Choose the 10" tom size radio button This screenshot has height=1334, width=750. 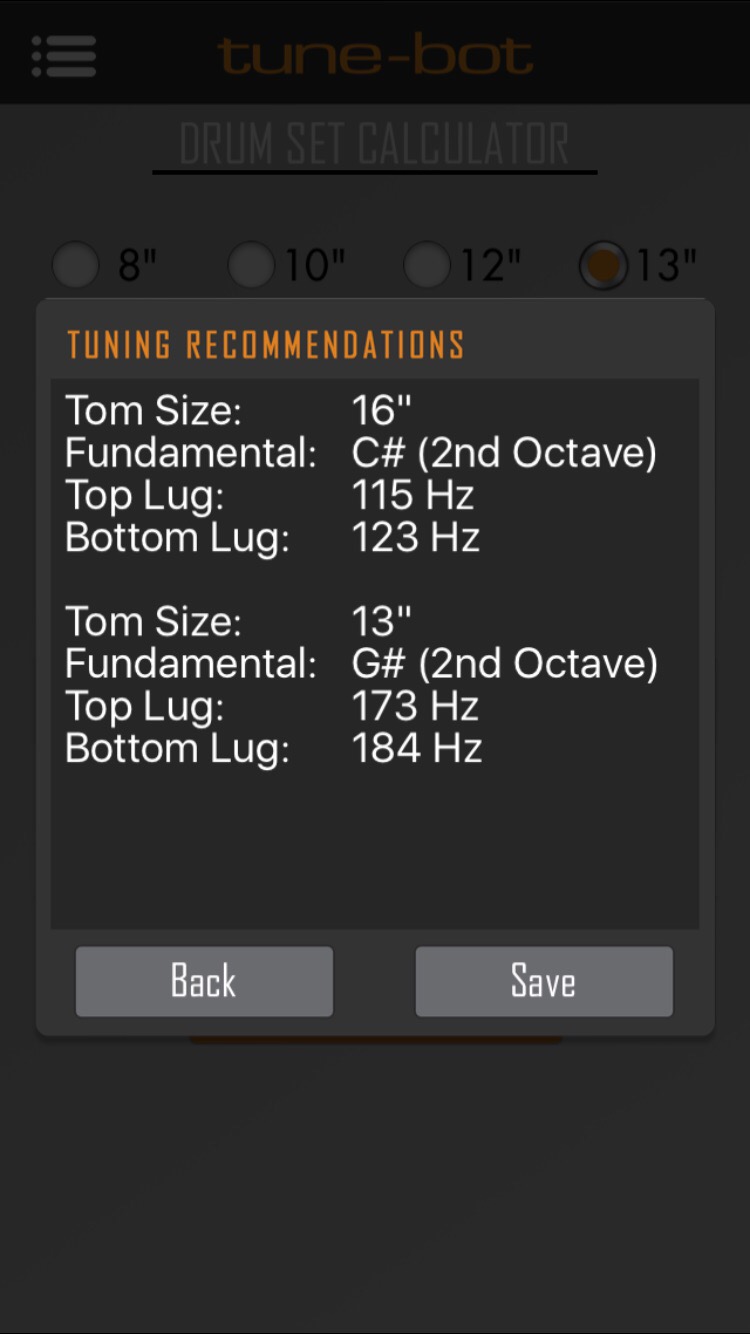click(251, 266)
